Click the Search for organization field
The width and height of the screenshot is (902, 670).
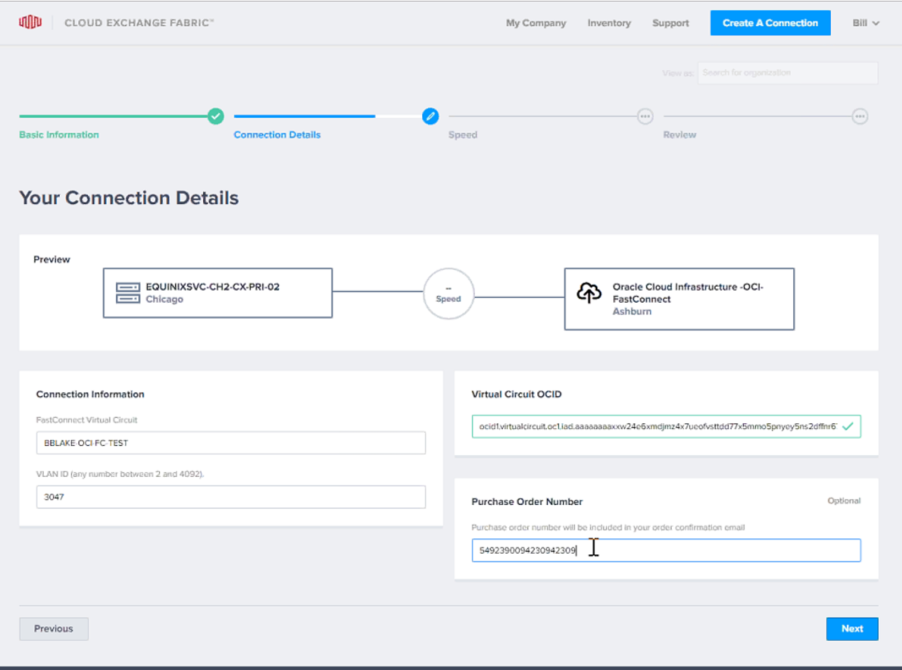point(788,73)
